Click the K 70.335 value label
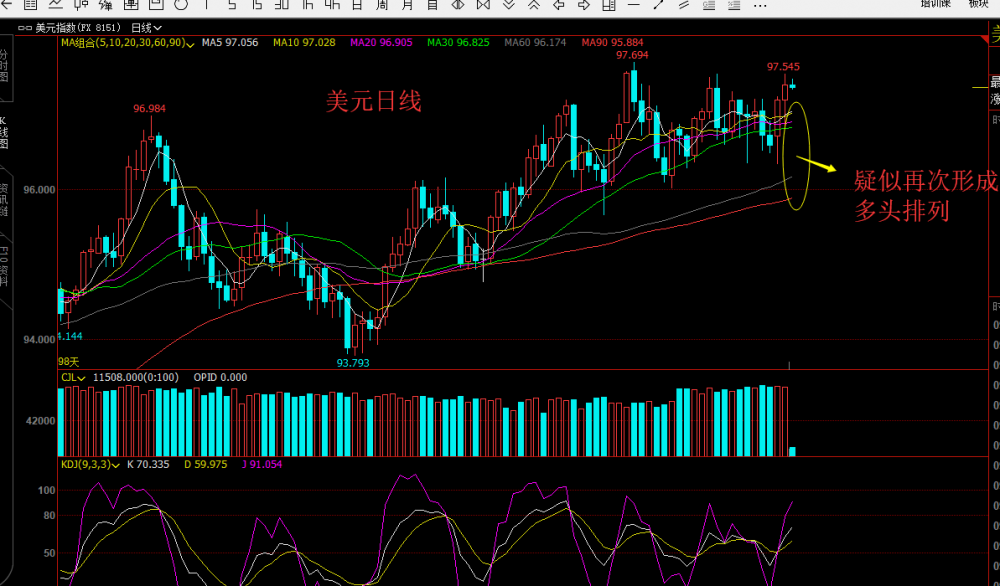 148,464
